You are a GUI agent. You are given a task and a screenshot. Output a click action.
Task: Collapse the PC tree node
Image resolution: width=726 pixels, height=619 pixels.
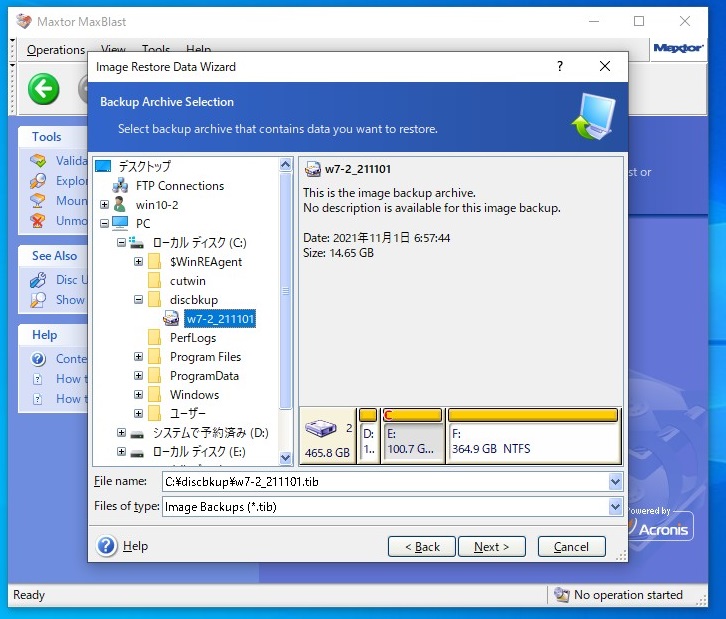tap(105, 224)
